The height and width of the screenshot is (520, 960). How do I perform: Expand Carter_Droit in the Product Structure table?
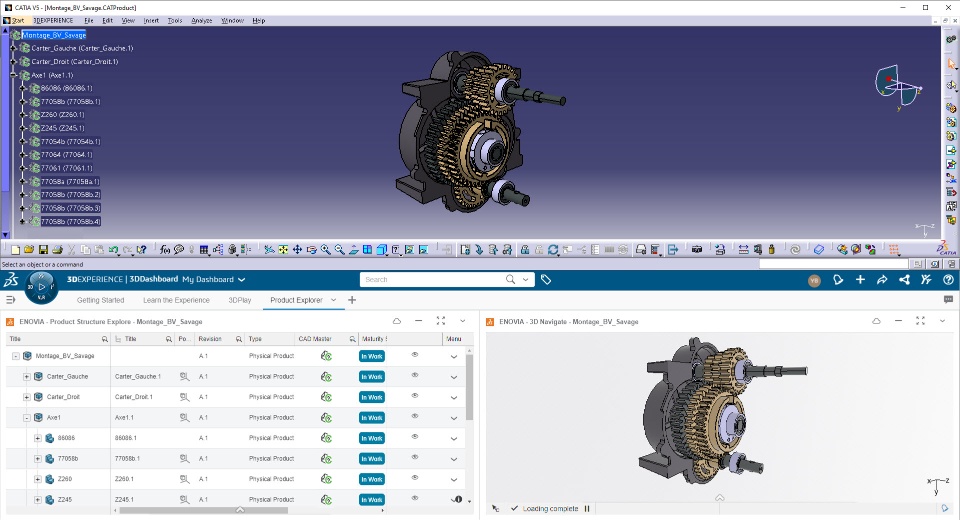pos(27,397)
